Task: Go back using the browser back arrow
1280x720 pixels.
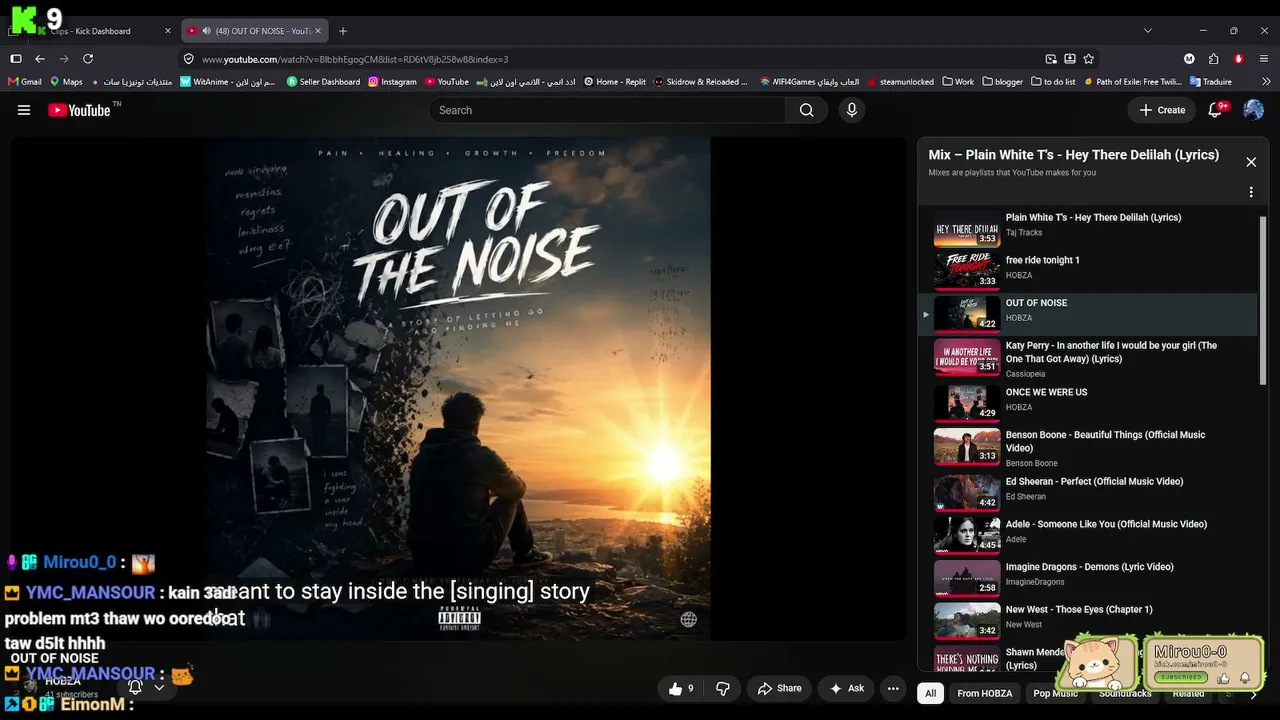Action: [x=40, y=59]
